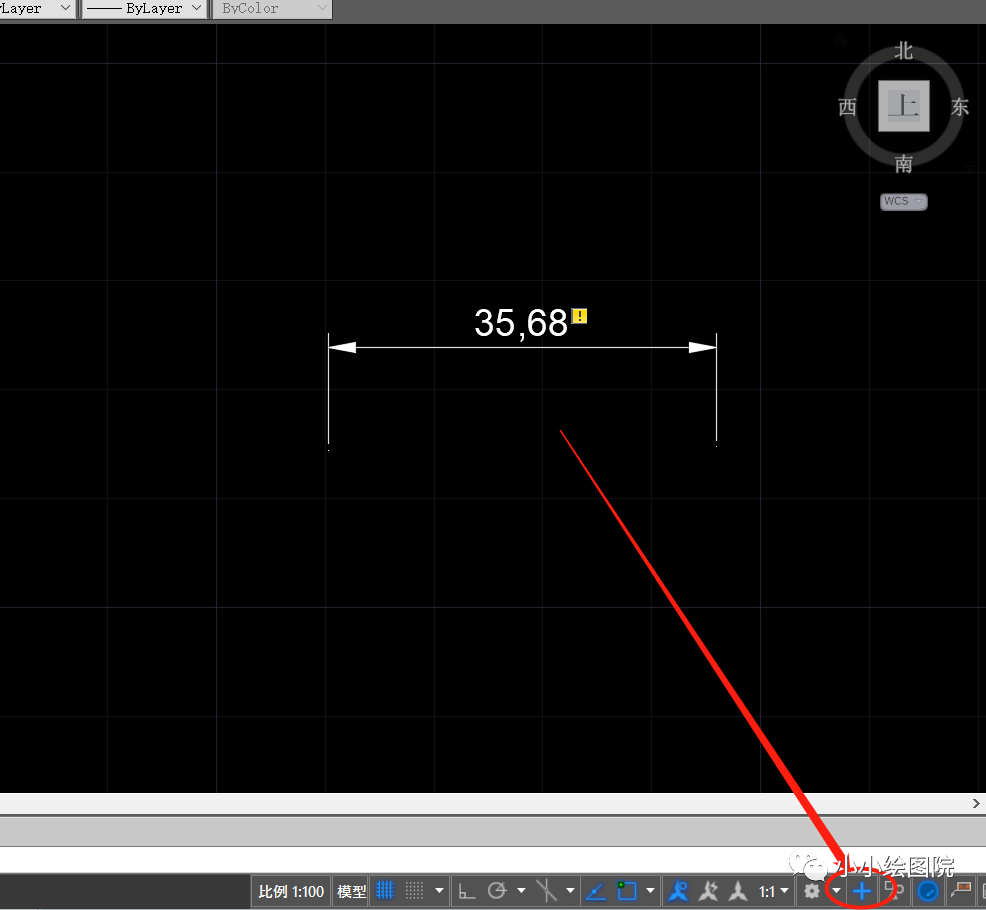Expand workspace switching dropdown arrow
The height and width of the screenshot is (910, 986).
point(836,891)
